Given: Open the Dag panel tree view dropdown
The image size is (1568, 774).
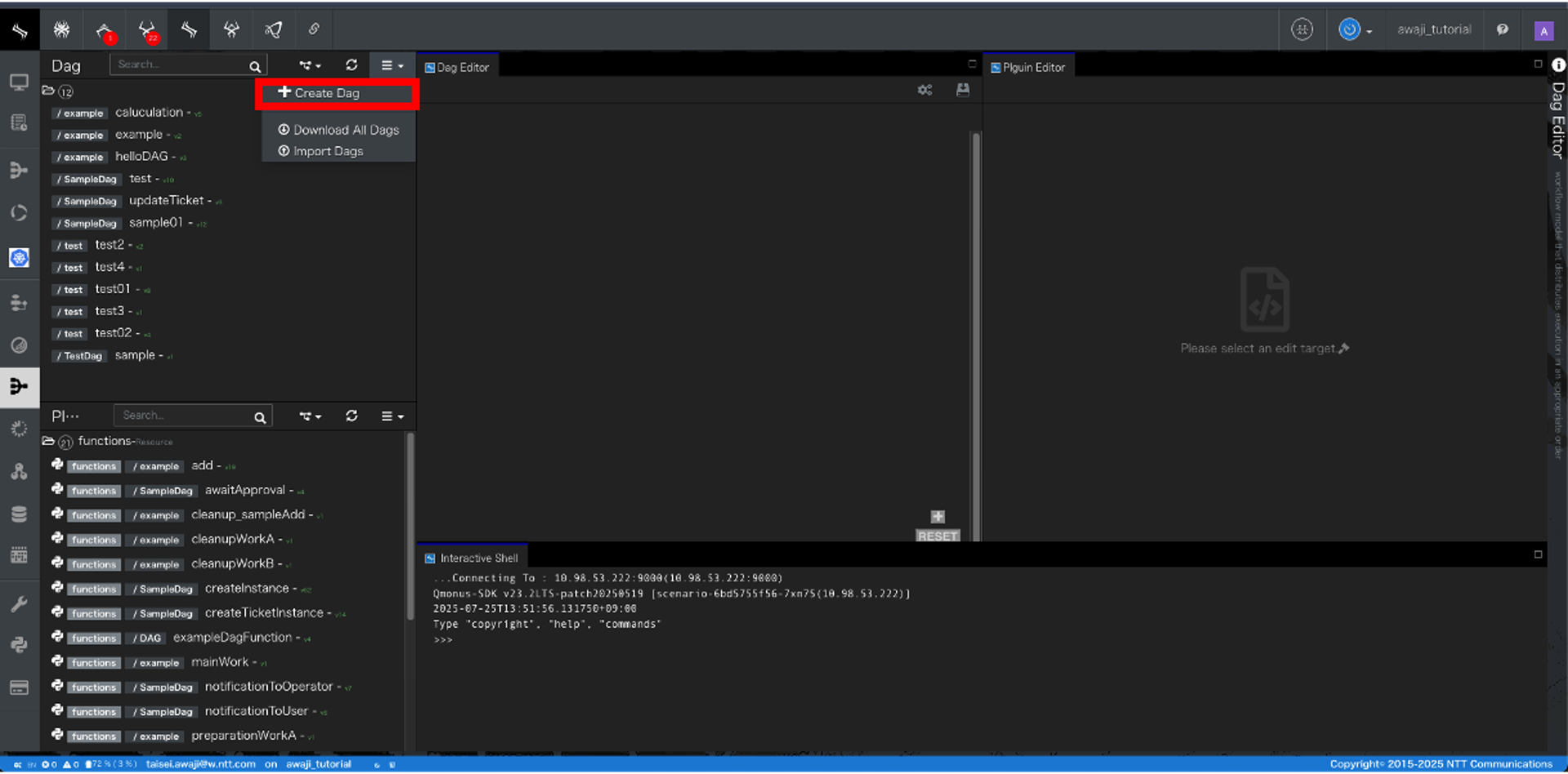Looking at the screenshot, I should [310, 65].
